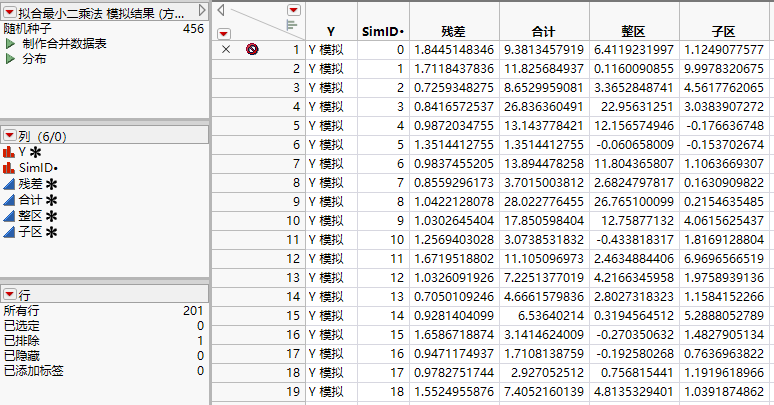Select column Y in the 列 list
The image size is (774, 405).
pos(22,152)
